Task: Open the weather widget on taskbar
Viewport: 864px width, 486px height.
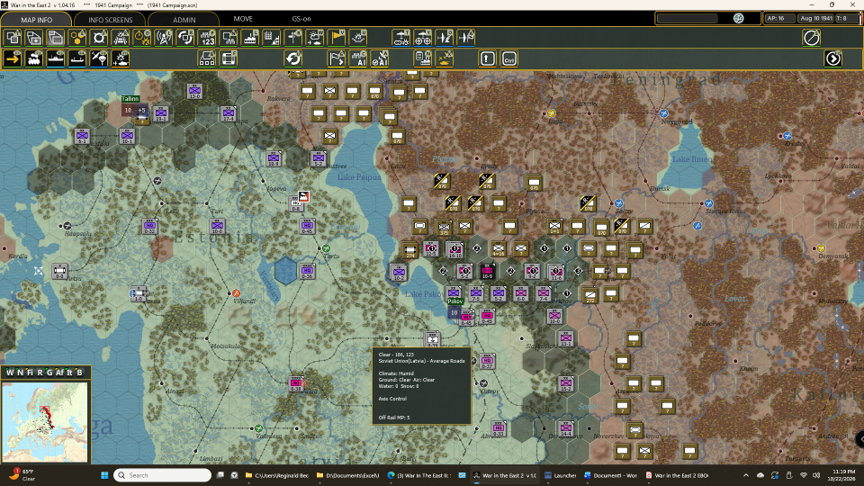Action: point(22,475)
